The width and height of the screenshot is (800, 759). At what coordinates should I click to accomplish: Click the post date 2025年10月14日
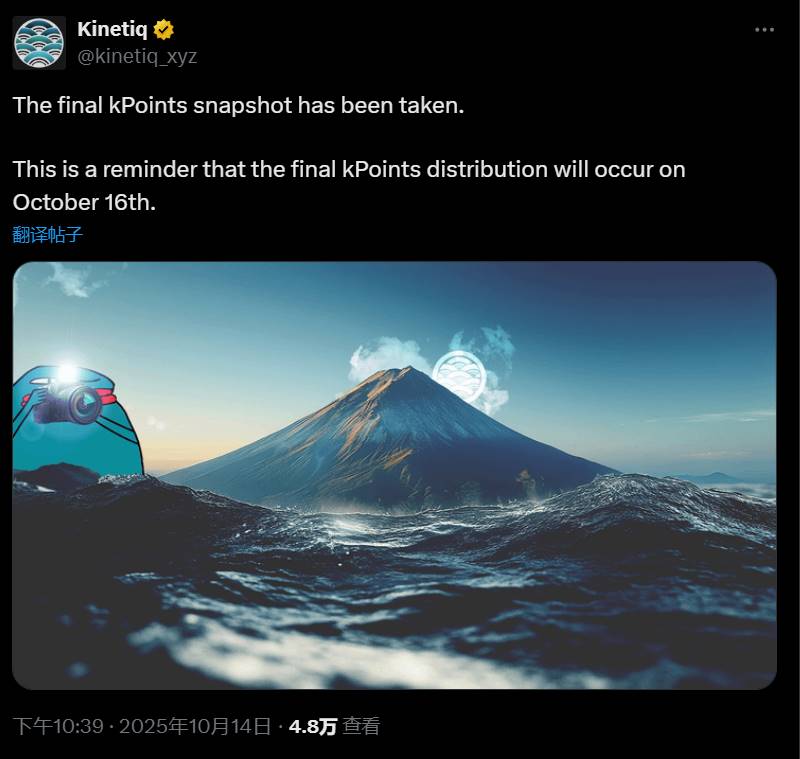pos(195,727)
